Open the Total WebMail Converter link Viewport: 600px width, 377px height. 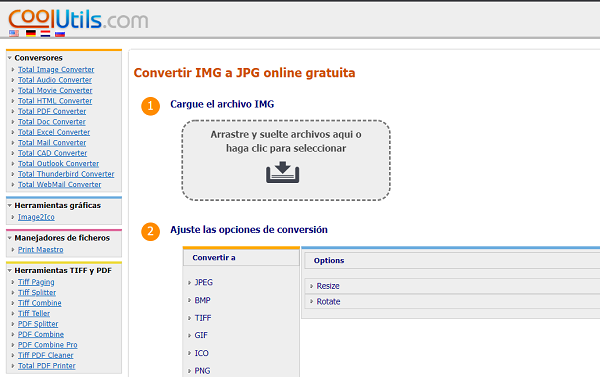(x=59, y=184)
